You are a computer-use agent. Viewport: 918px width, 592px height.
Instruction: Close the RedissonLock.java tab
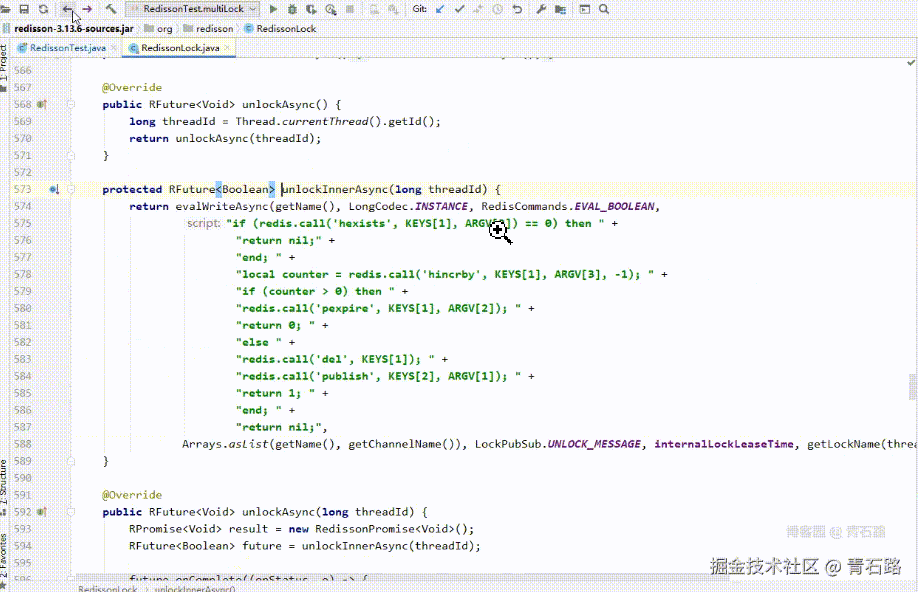tap(227, 48)
